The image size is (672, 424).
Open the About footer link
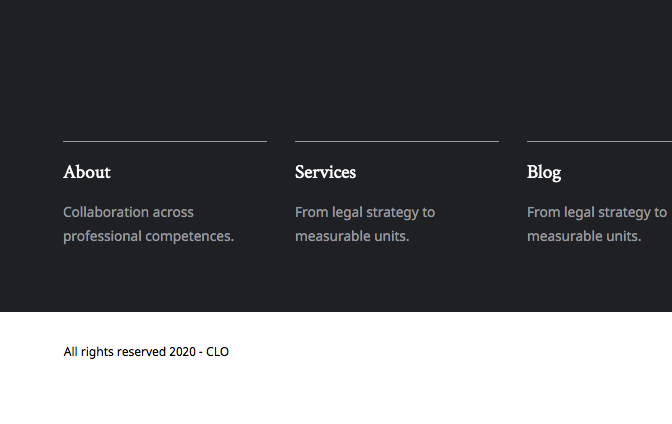pyautogui.click(x=87, y=172)
